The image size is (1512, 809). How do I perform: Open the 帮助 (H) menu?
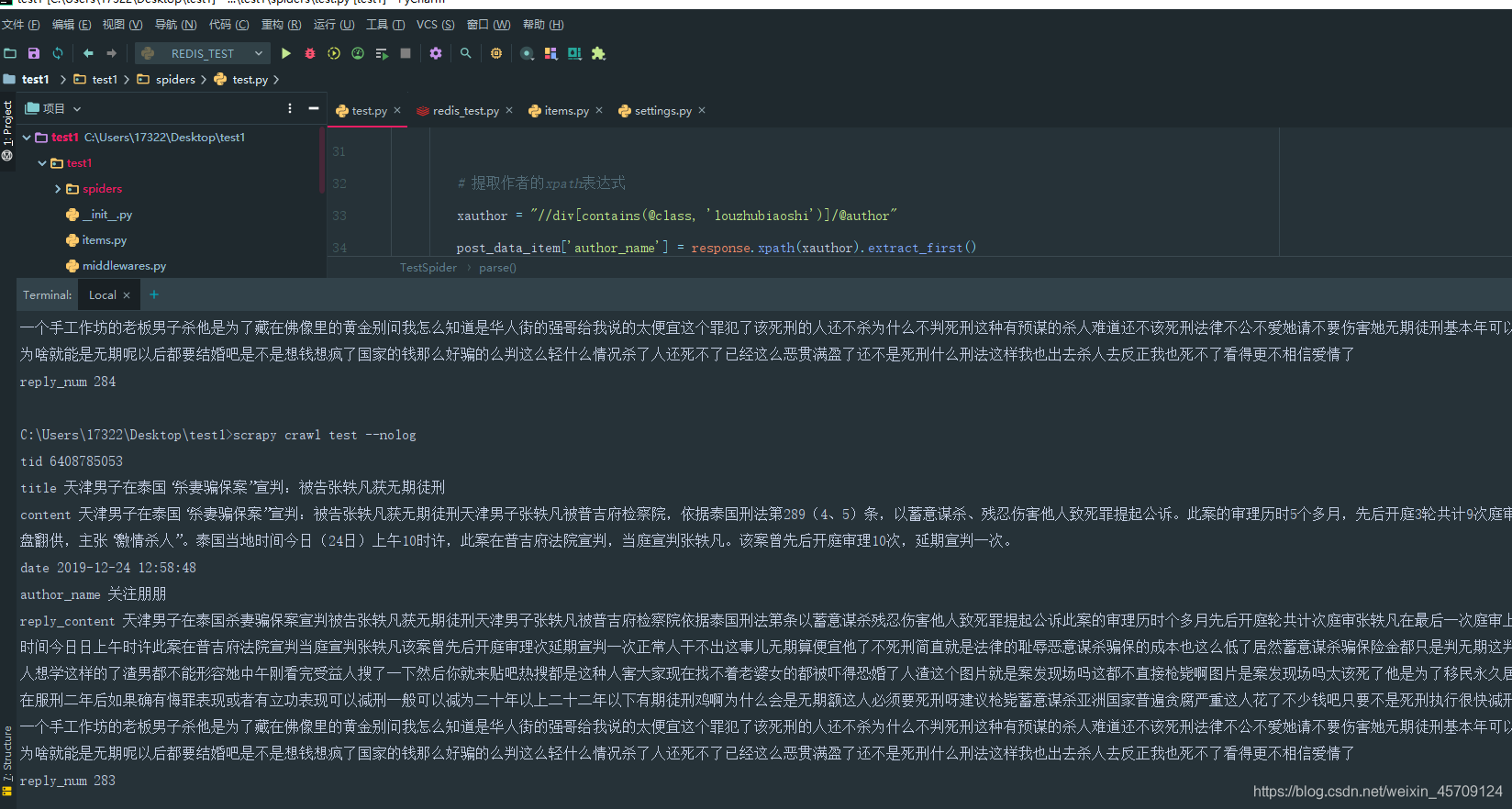click(543, 25)
